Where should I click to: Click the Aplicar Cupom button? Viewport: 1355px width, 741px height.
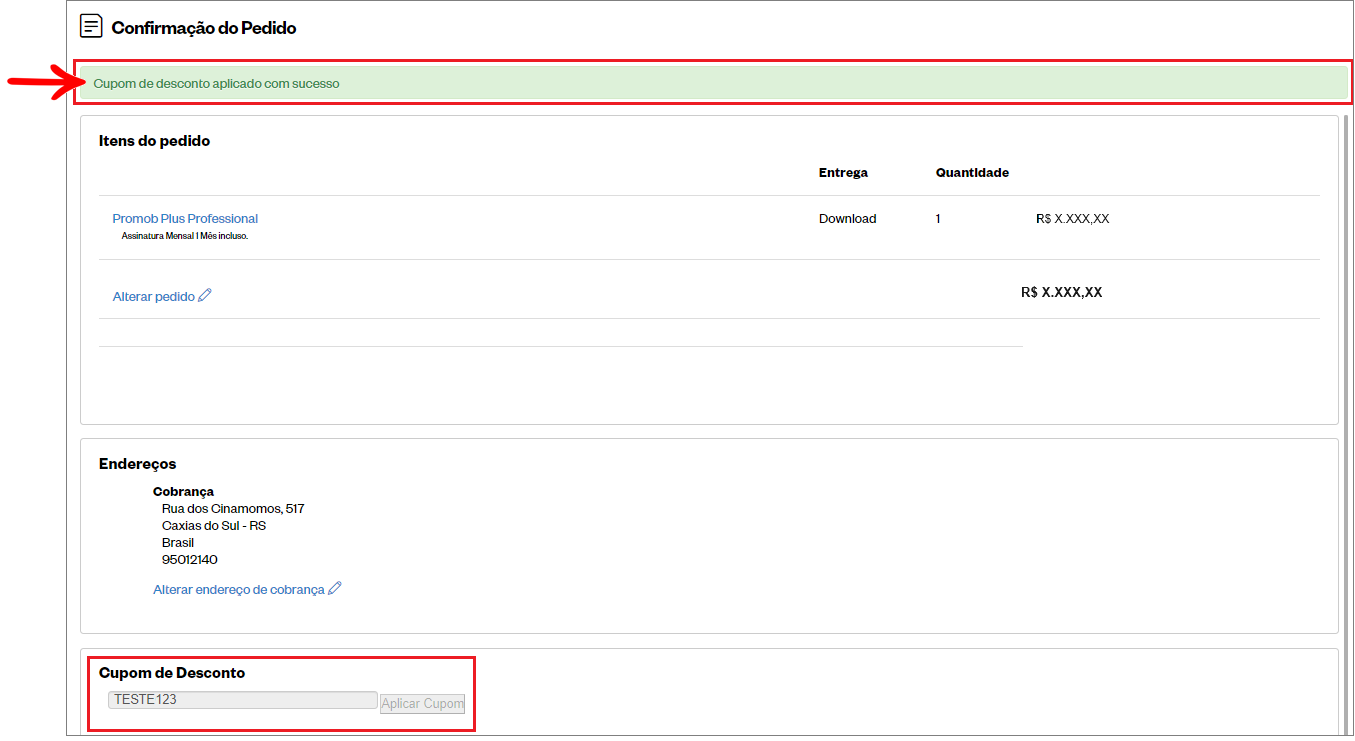coord(423,703)
